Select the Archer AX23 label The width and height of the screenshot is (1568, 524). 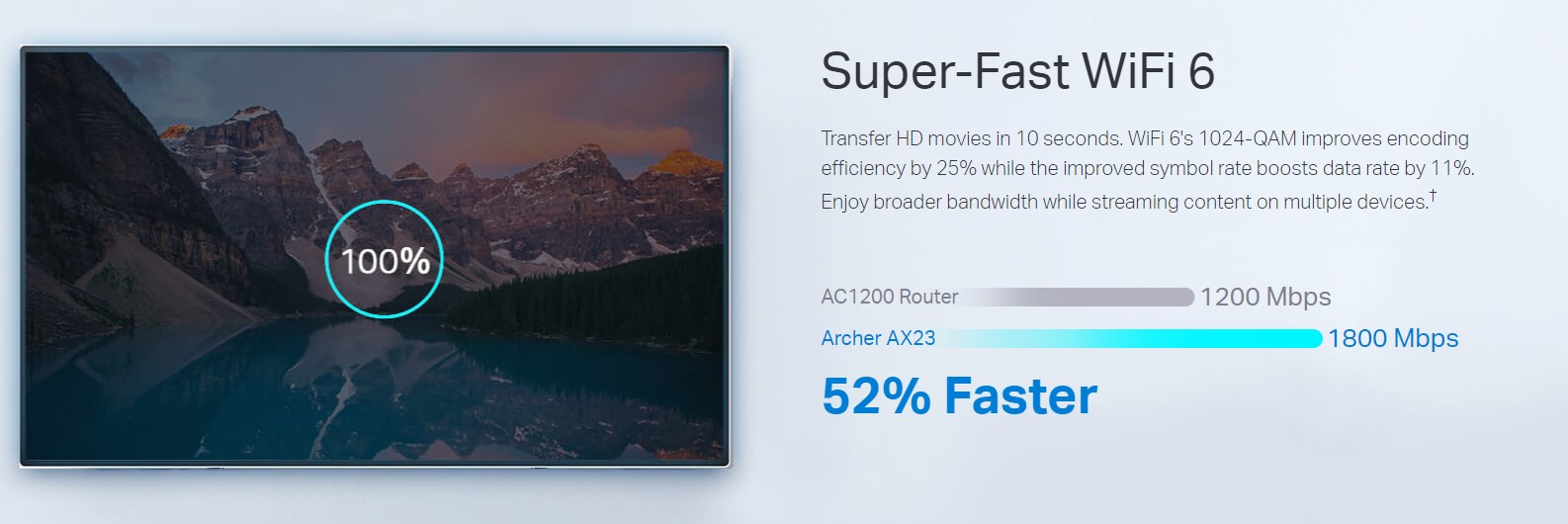coord(878,338)
